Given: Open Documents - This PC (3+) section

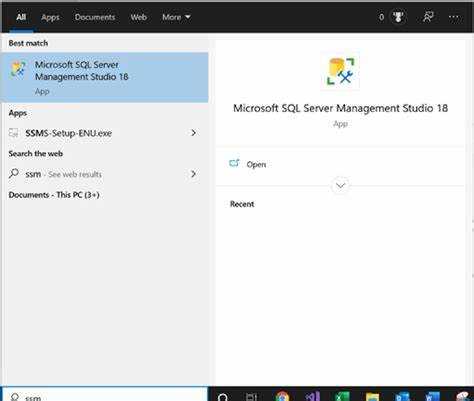Looking at the screenshot, I should pyautogui.click(x=54, y=195).
